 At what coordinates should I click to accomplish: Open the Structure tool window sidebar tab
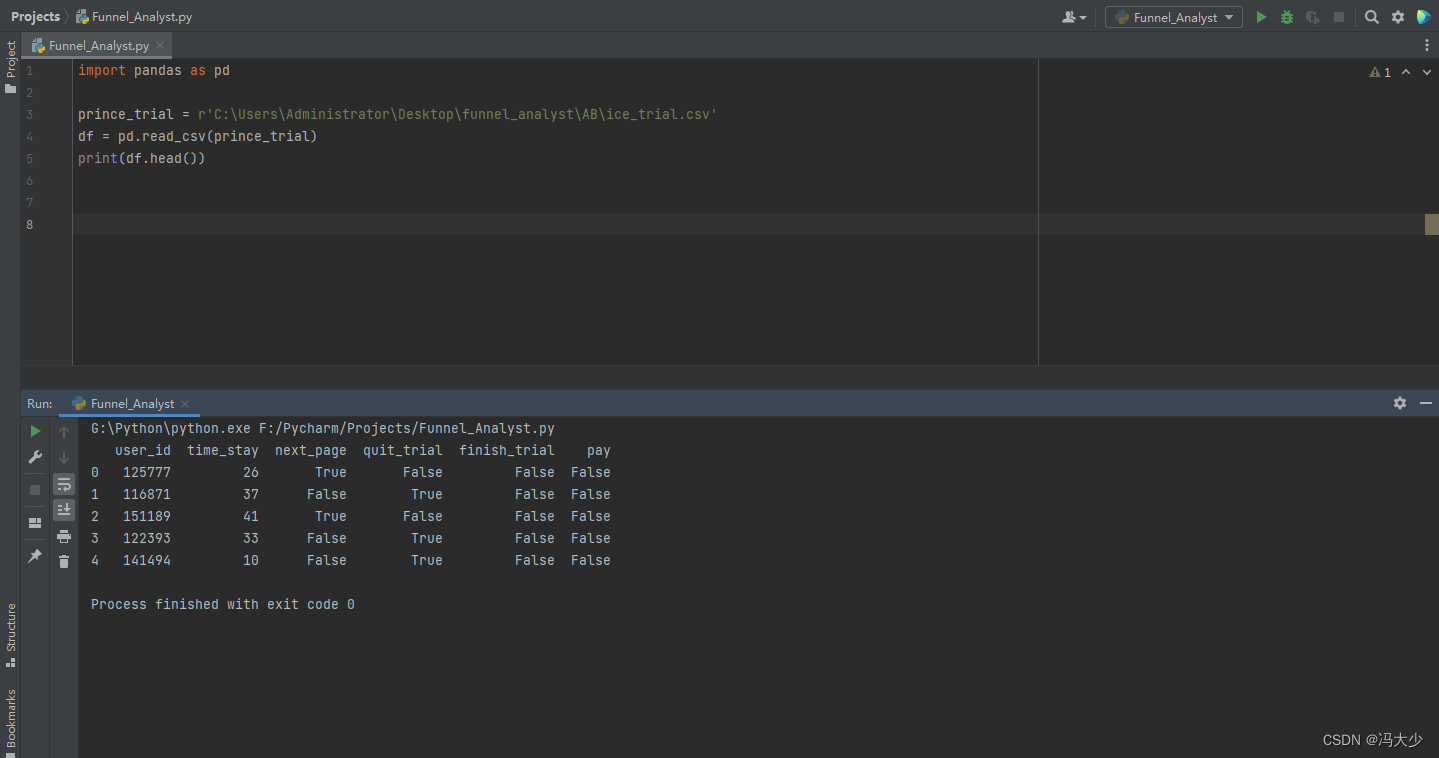point(11,634)
